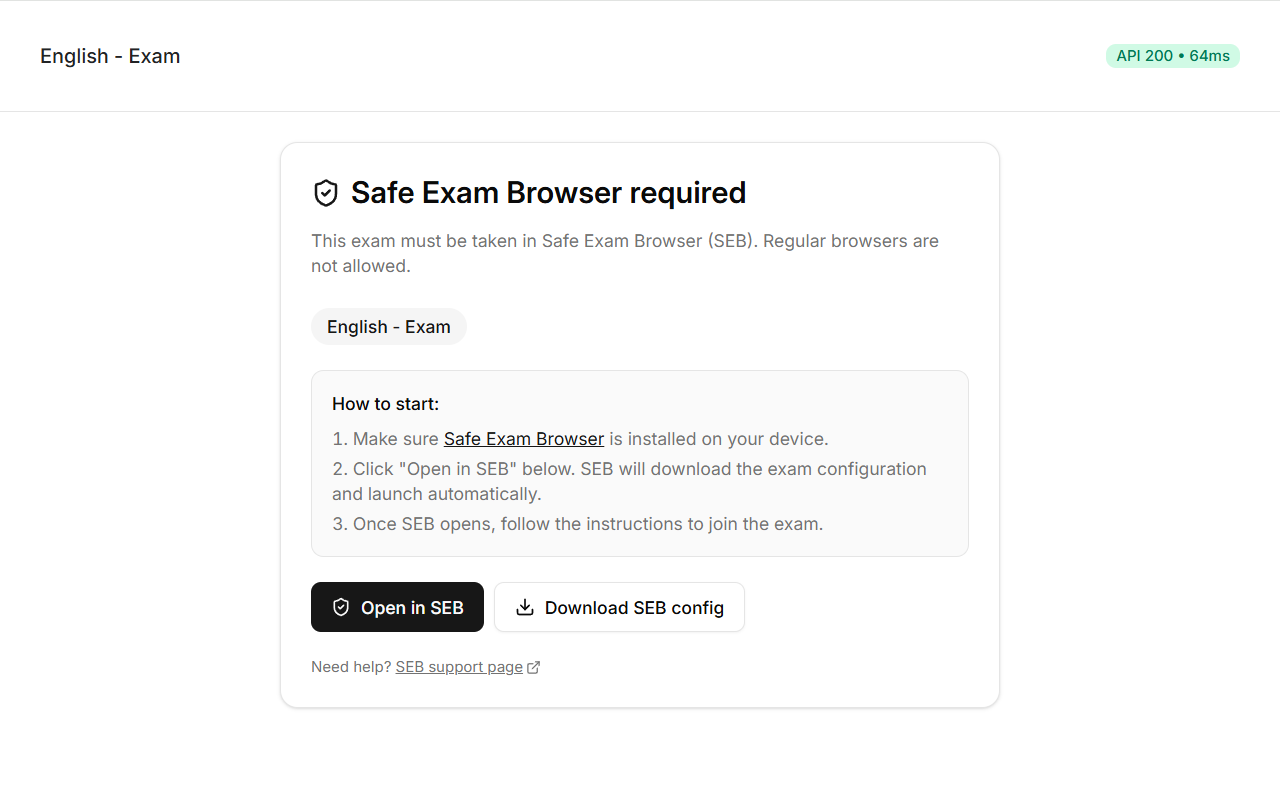This screenshot has height=800, width=1280.
Task: Download the SEB configuration file
Action: (619, 607)
